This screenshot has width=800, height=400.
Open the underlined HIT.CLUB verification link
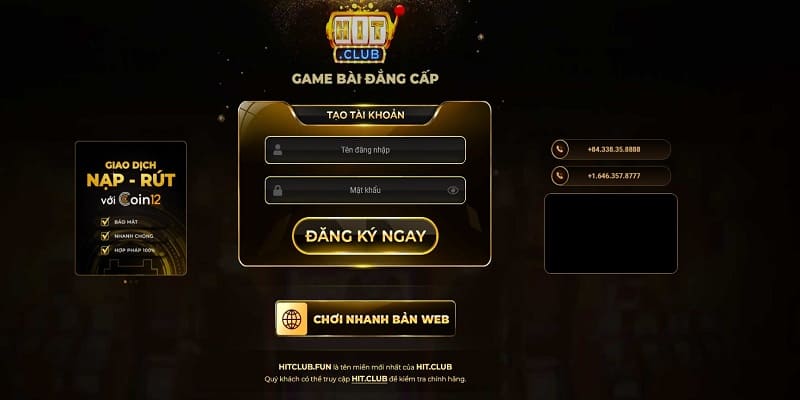369,379
